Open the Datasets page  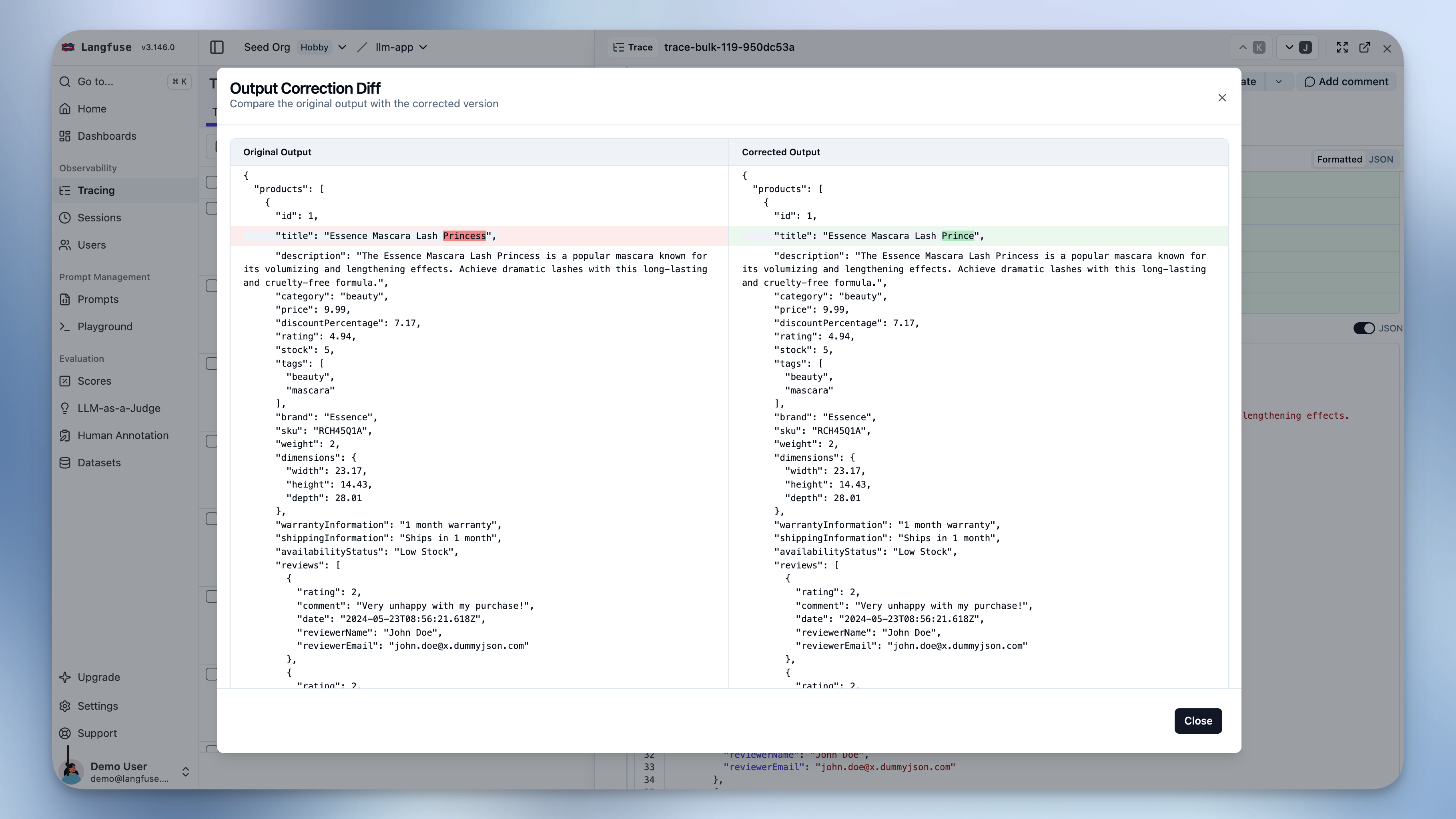tap(99, 462)
